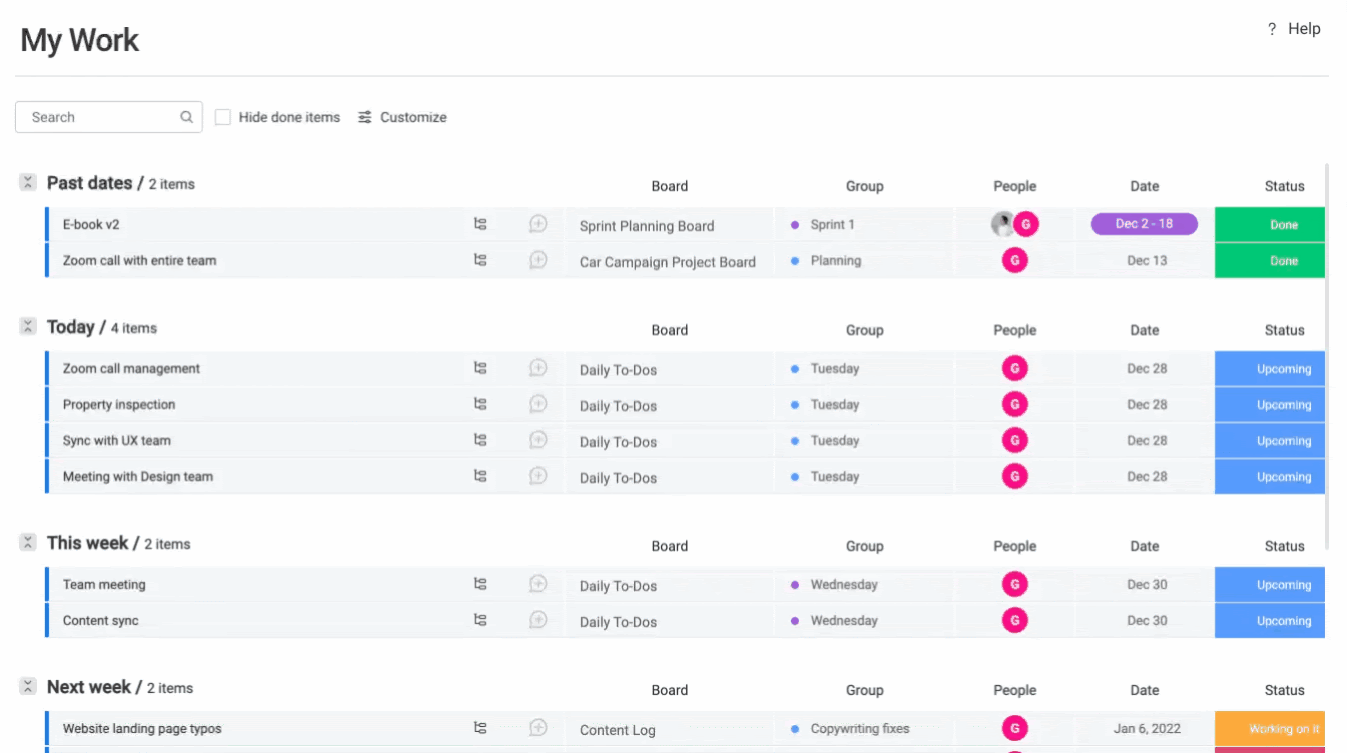Click subitems icon for Content sync
1347x753 pixels.
[480, 620]
